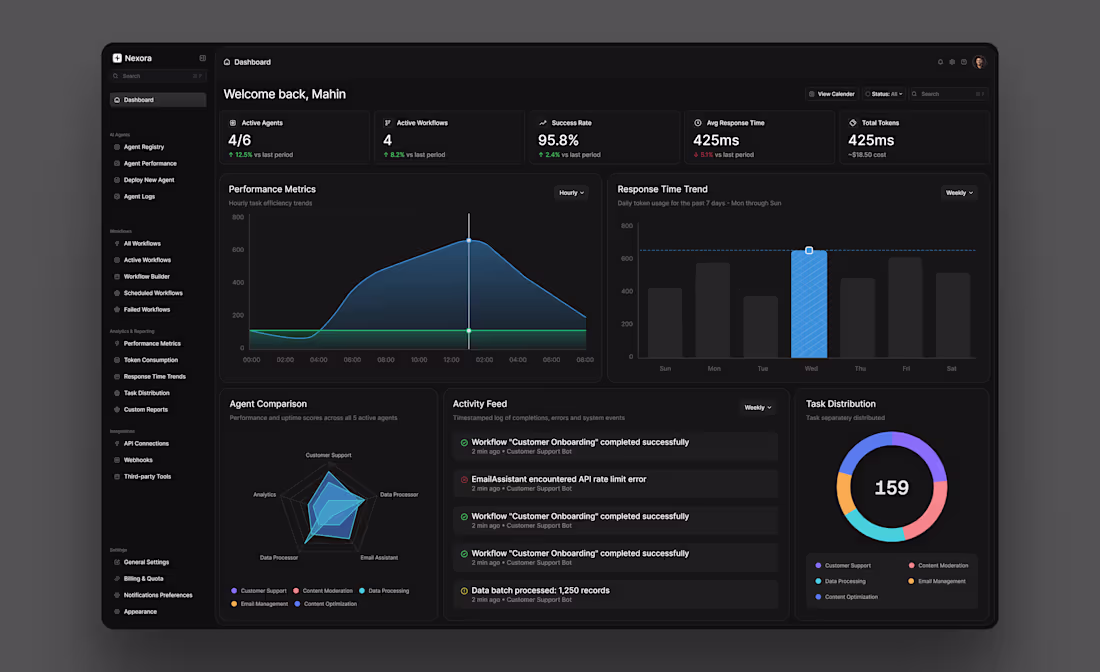Click the Billing & Quota sidebar icon
The image size is (1100, 672).
tap(117, 579)
